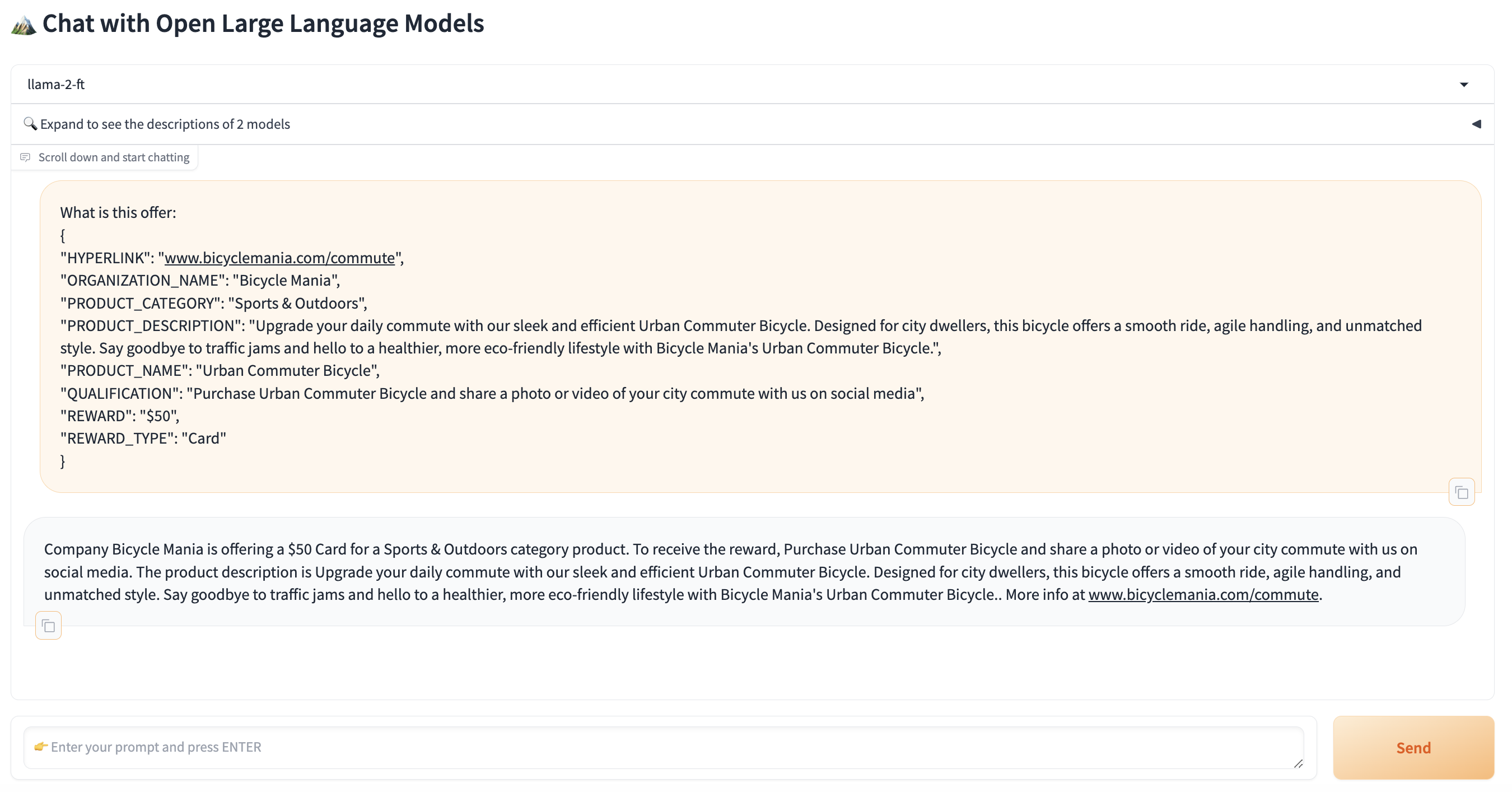Open the bicyclemania link in the HYPERLINK line

click(279, 258)
